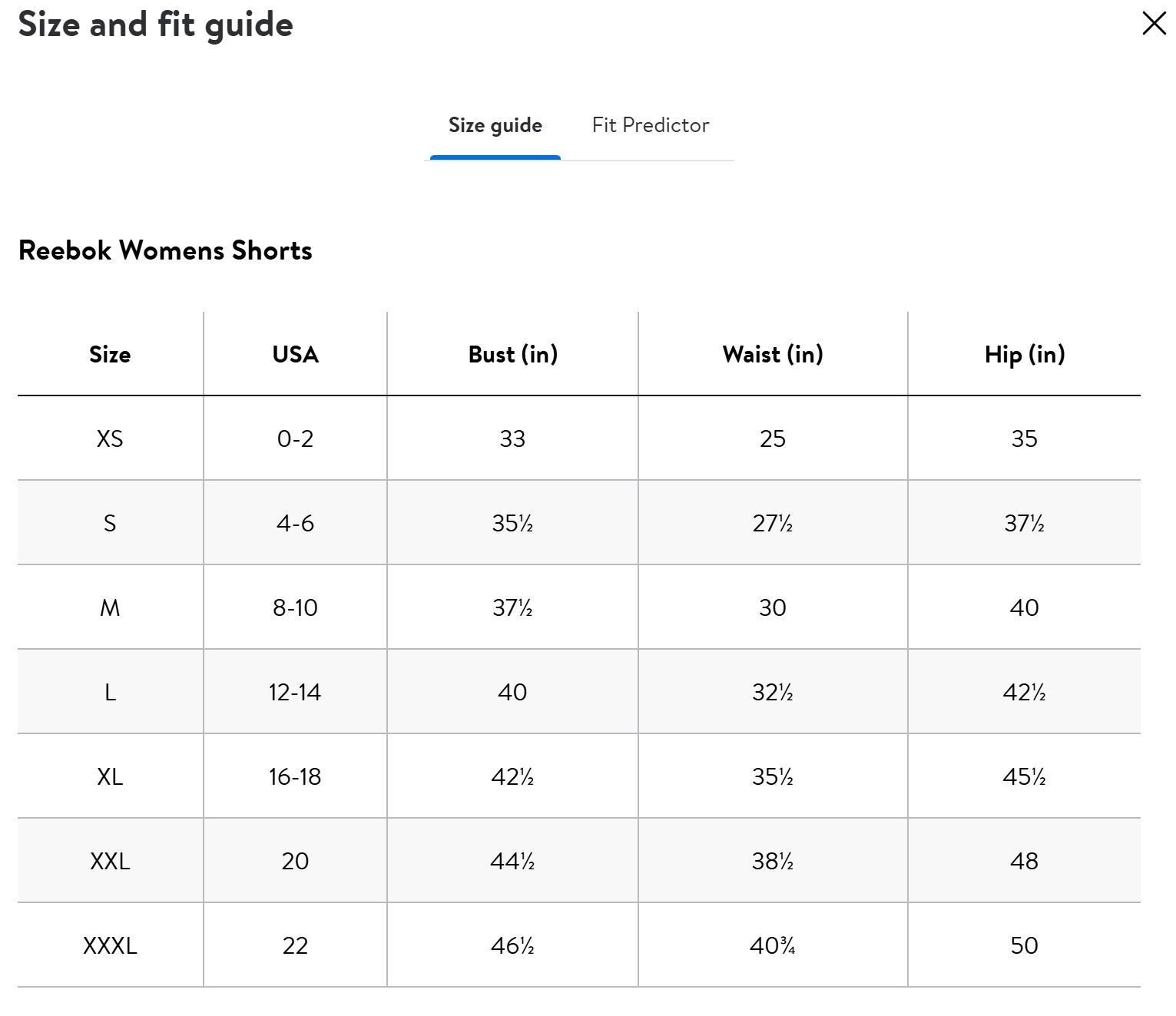Click the Hip (in) column header
The image size is (1176, 1016).
click(1024, 354)
